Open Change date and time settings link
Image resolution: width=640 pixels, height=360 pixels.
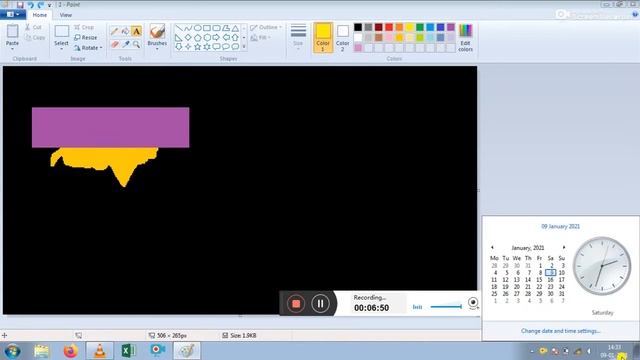(560, 331)
